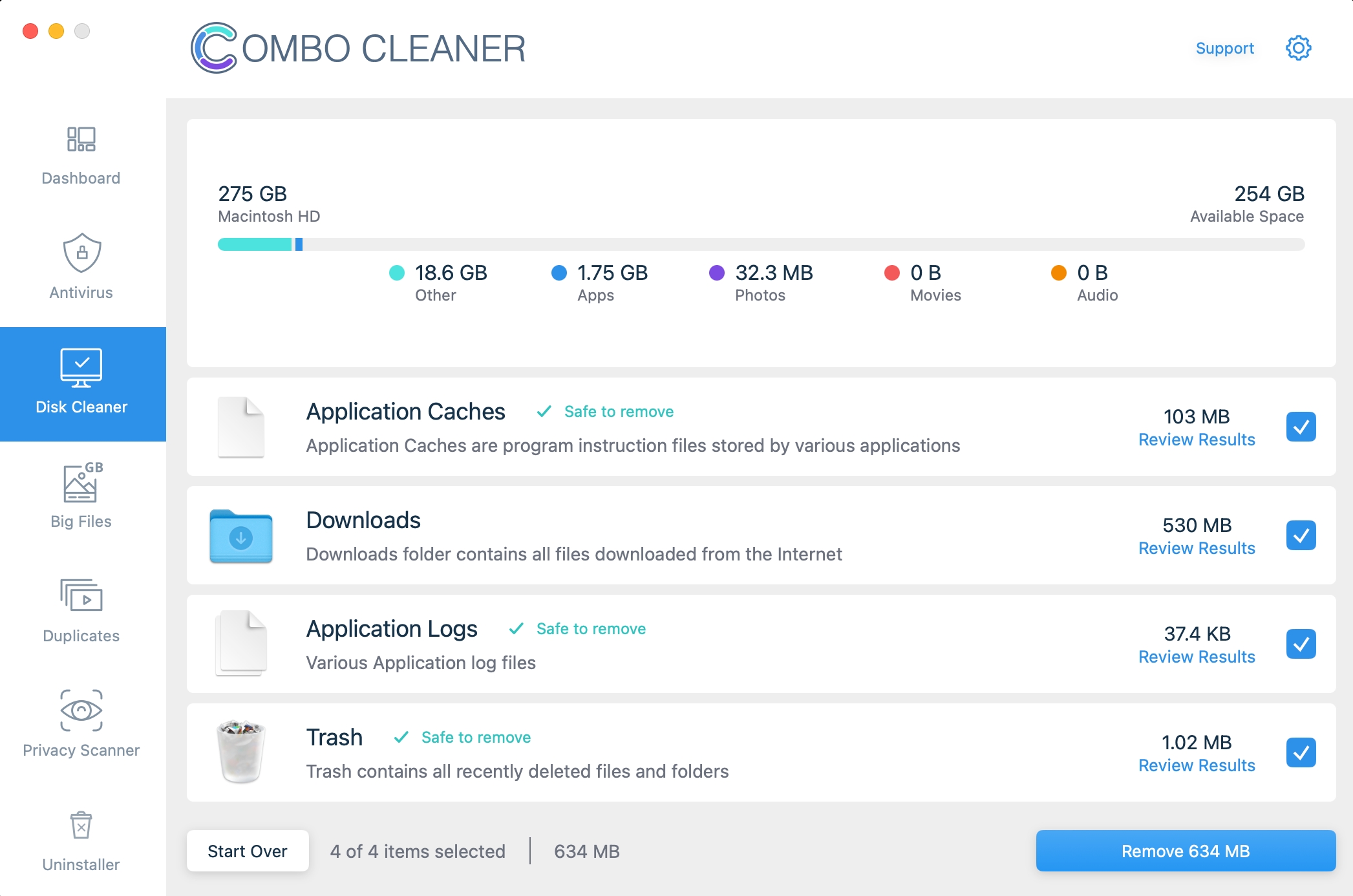Open settings via the gear icon
This screenshot has width=1353, height=896.
click(x=1298, y=48)
